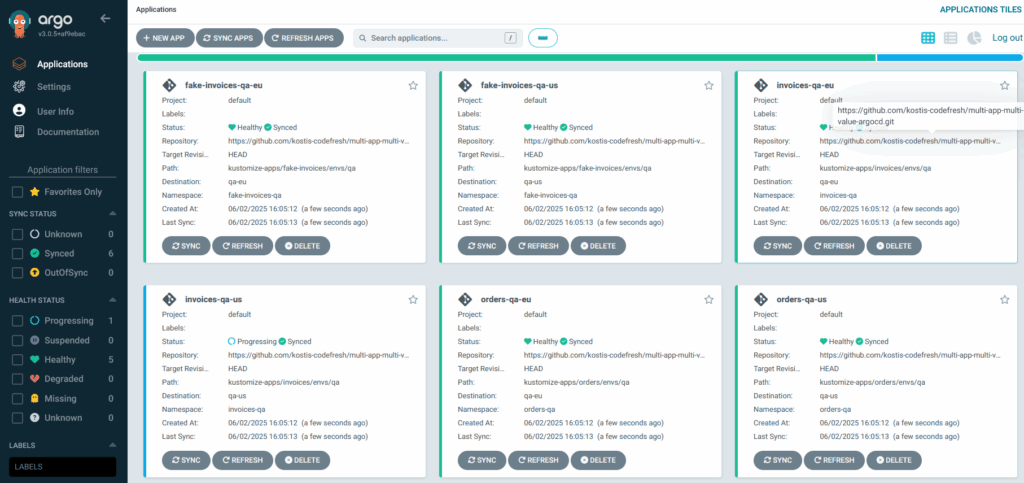
Task: Favorite orders-qa-eu with its star
Action: 709,300
